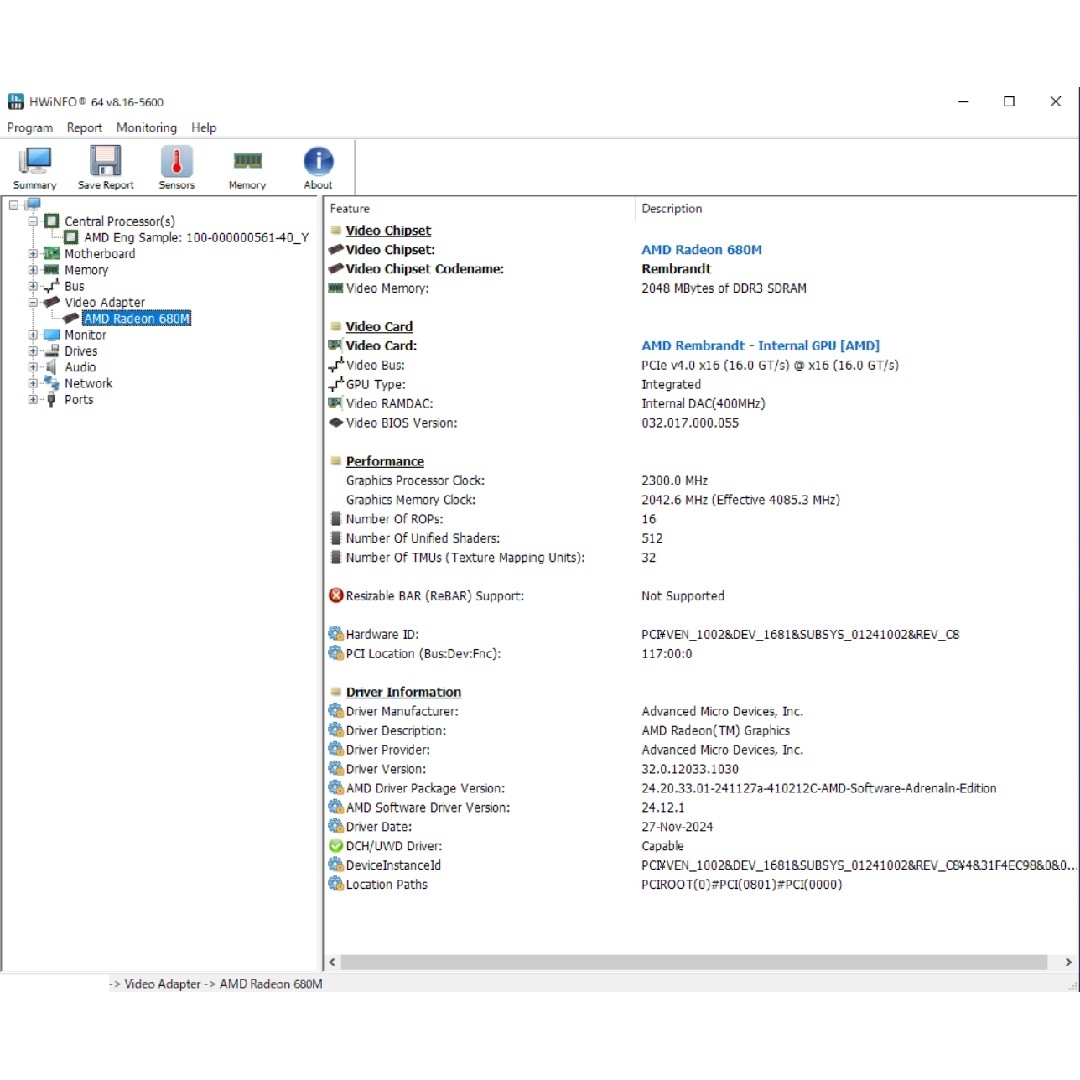Expand the Memory tree node
The height and width of the screenshot is (1080, 1080).
coord(33,270)
